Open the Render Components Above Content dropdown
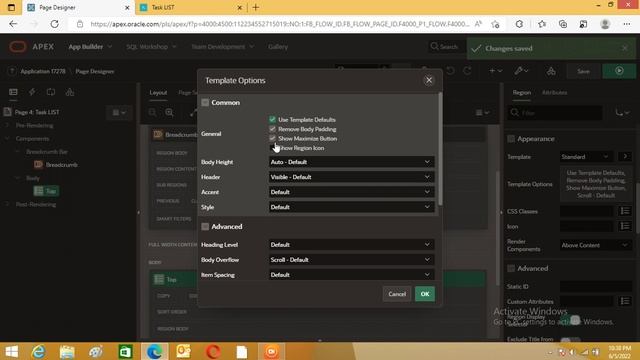Image resolution: width=640 pixels, height=360 pixels. pos(596,245)
